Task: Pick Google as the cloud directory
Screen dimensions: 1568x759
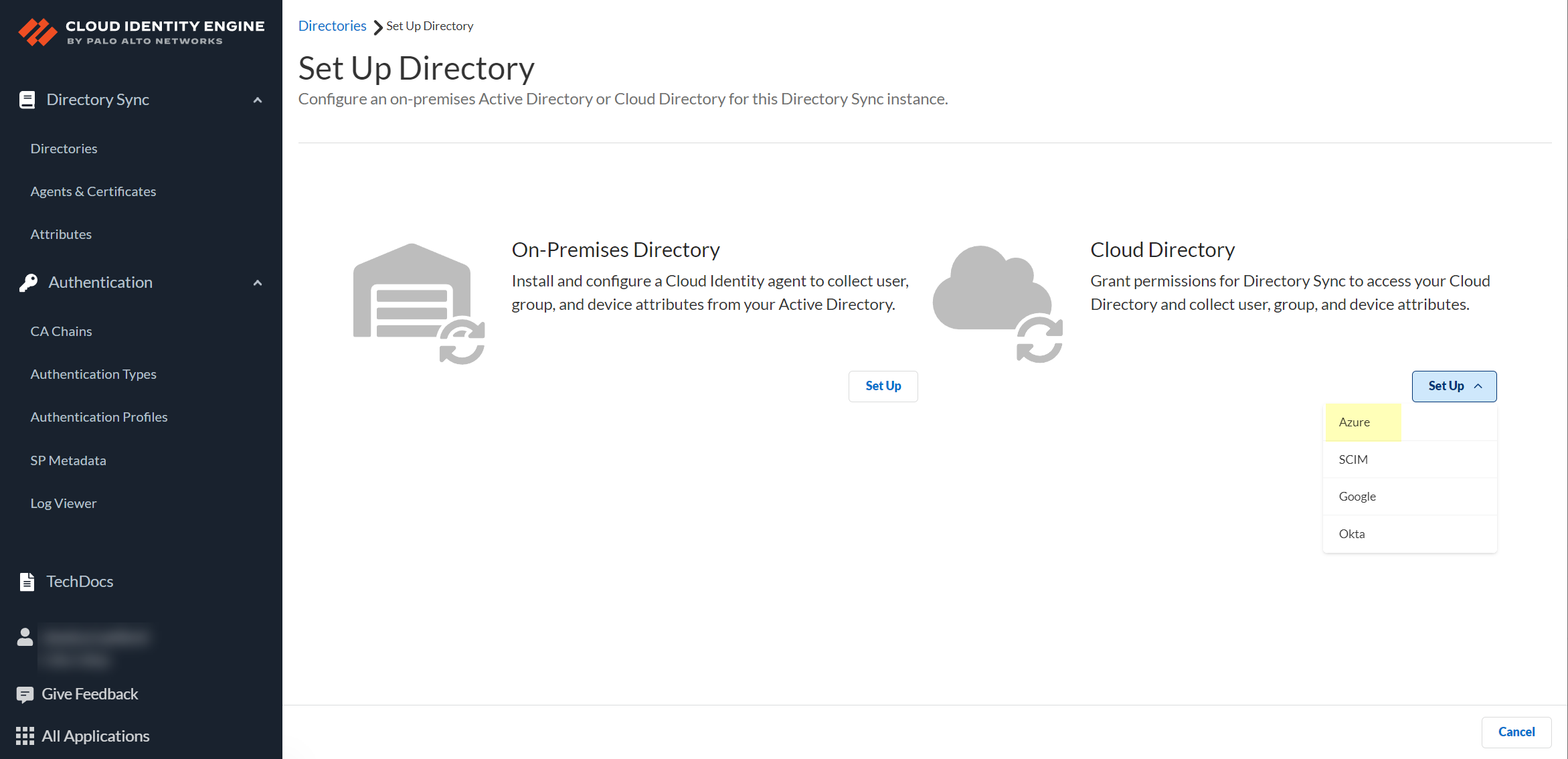Action: (x=1357, y=497)
